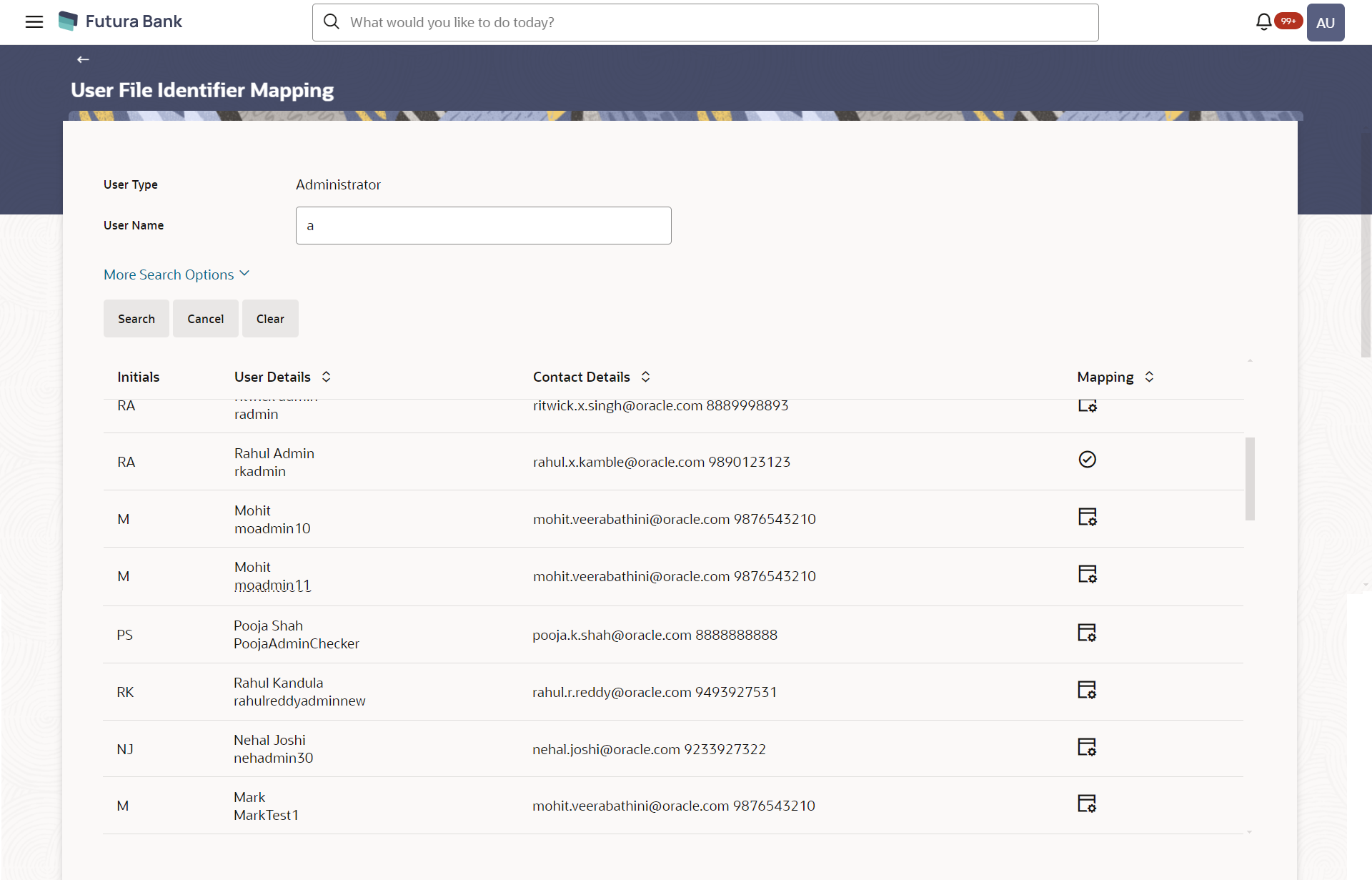The image size is (1372, 880).
Task: Sort table by User Details column
Action: 326,377
